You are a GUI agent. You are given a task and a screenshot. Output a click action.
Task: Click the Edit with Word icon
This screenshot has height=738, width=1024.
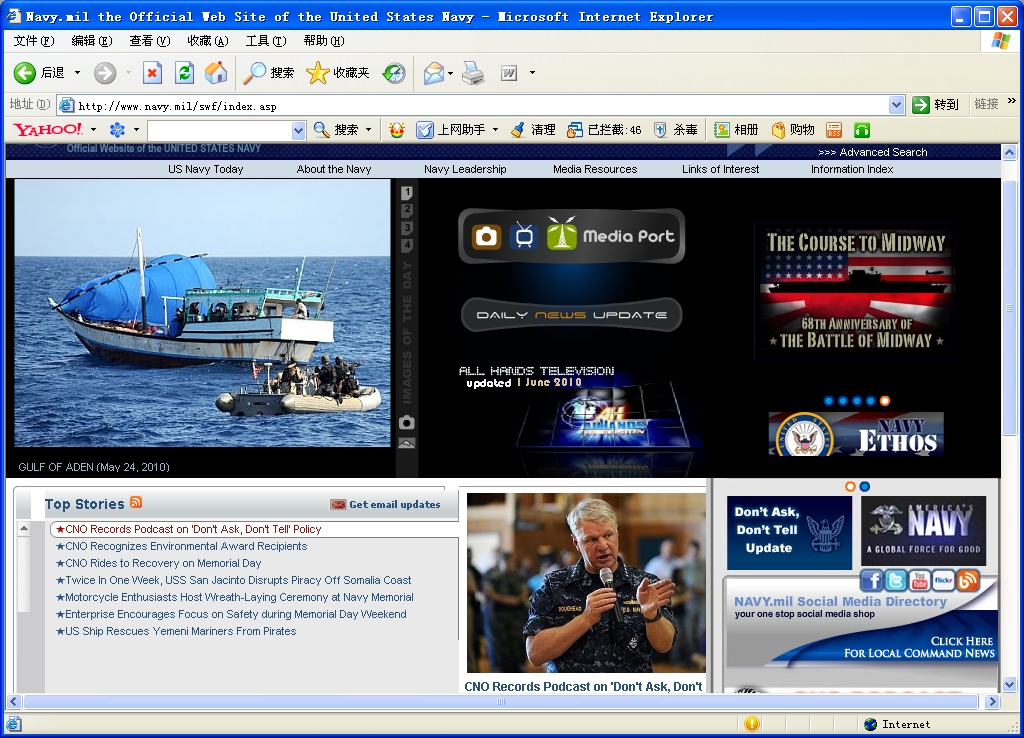(x=509, y=73)
